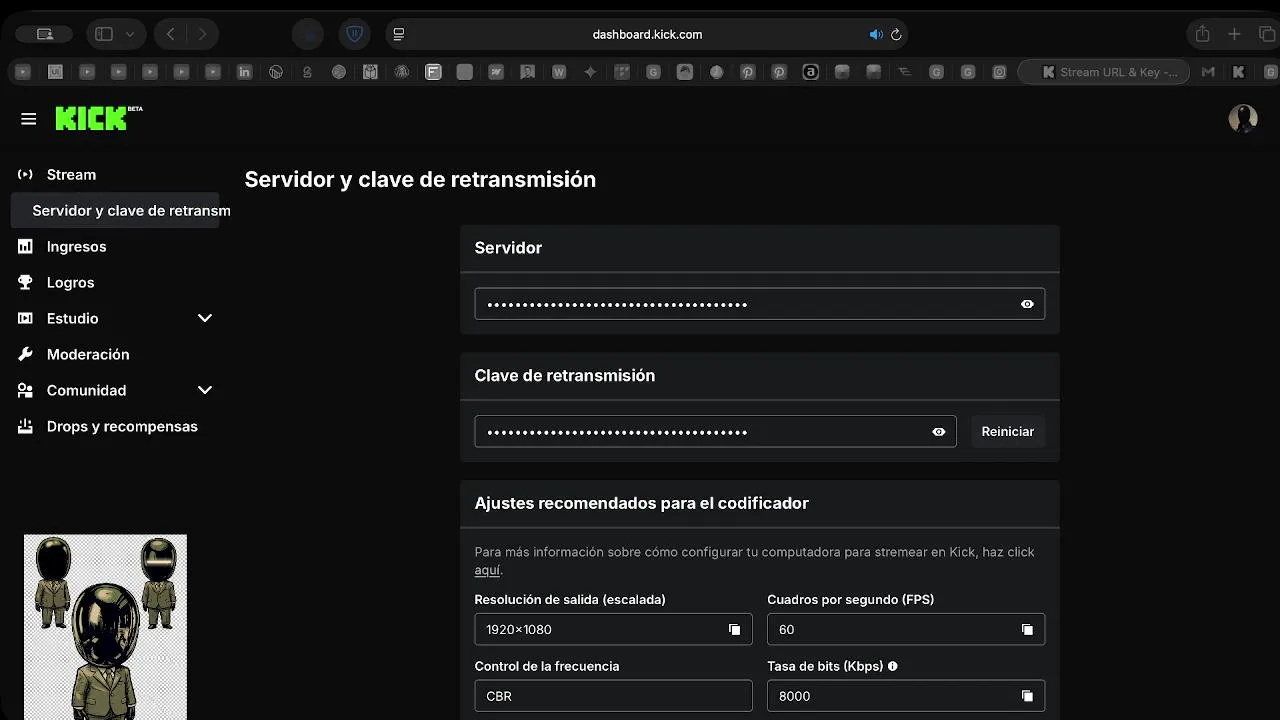This screenshot has width=1280, height=720.
Task: Click the Clave de retransmisión masked field
Action: pos(715,432)
